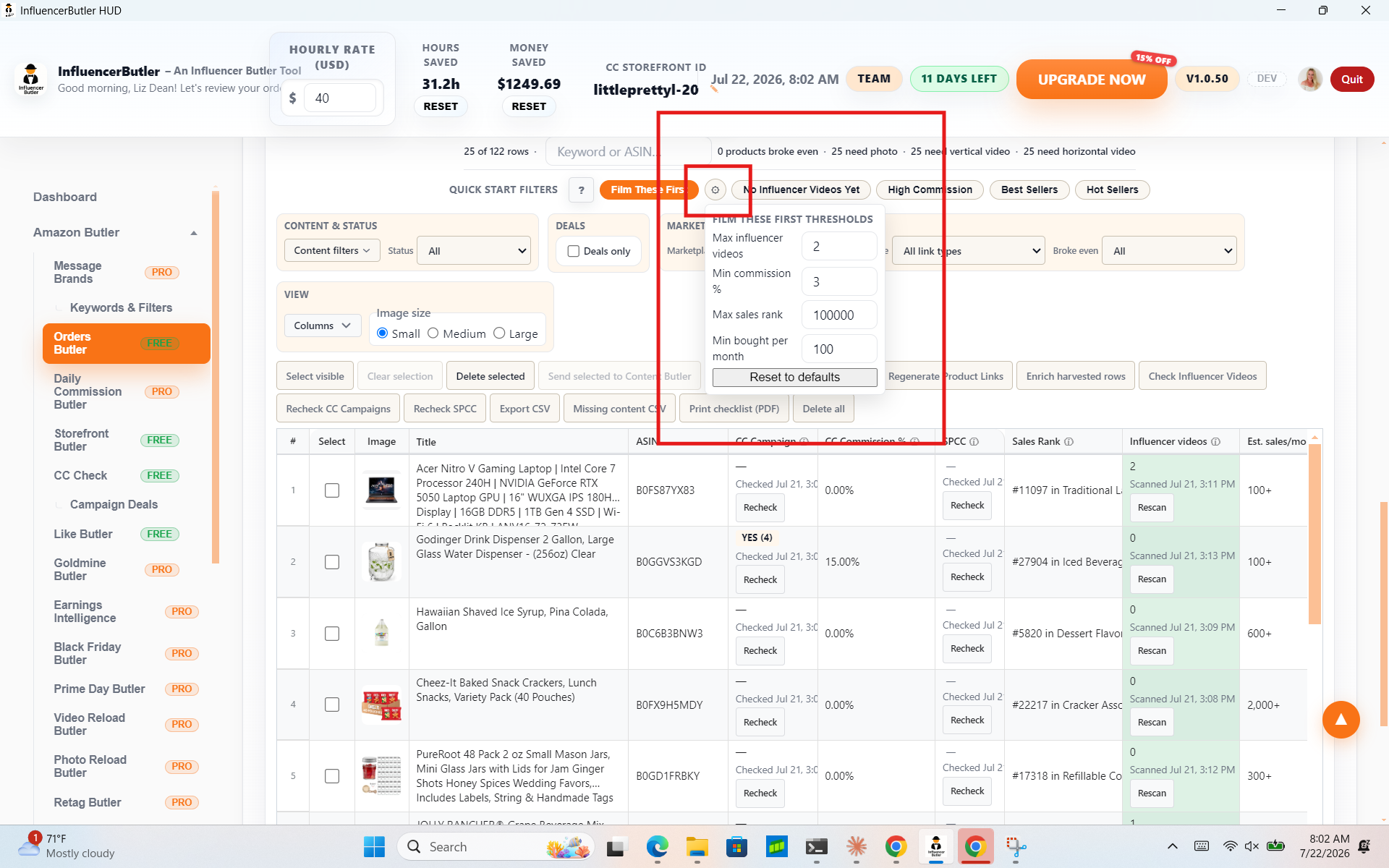Apply the Best Sellers quick filter
1389x868 pixels.
tap(1029, 190)
